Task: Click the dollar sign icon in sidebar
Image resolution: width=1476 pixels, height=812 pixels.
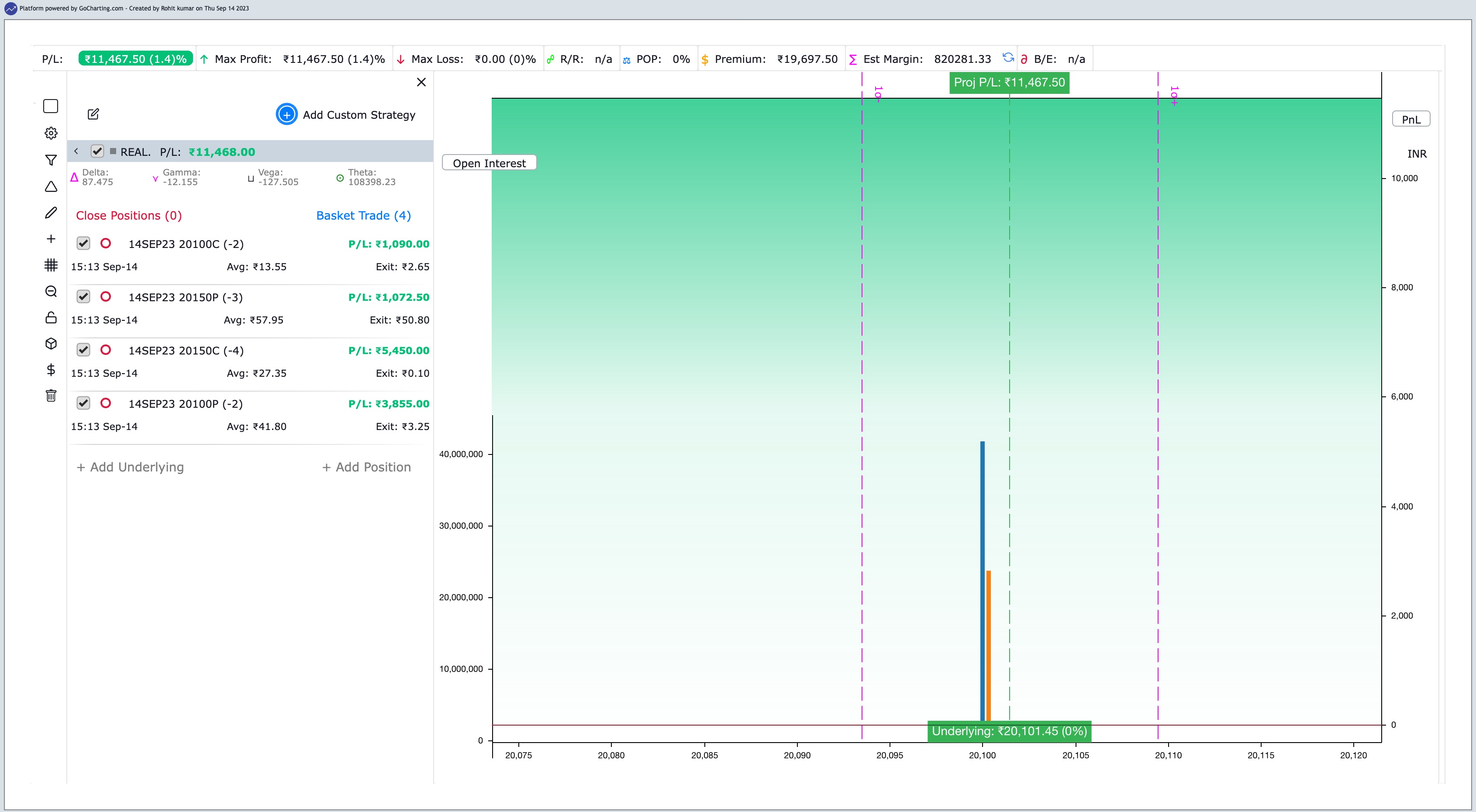Action: click(x=50, y=370)
